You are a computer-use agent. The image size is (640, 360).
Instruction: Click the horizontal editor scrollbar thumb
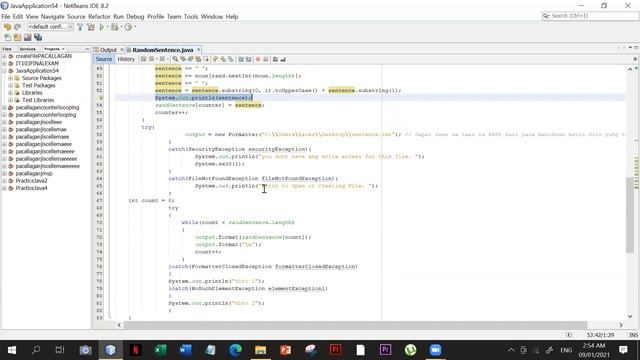click(x=355, y=325)
